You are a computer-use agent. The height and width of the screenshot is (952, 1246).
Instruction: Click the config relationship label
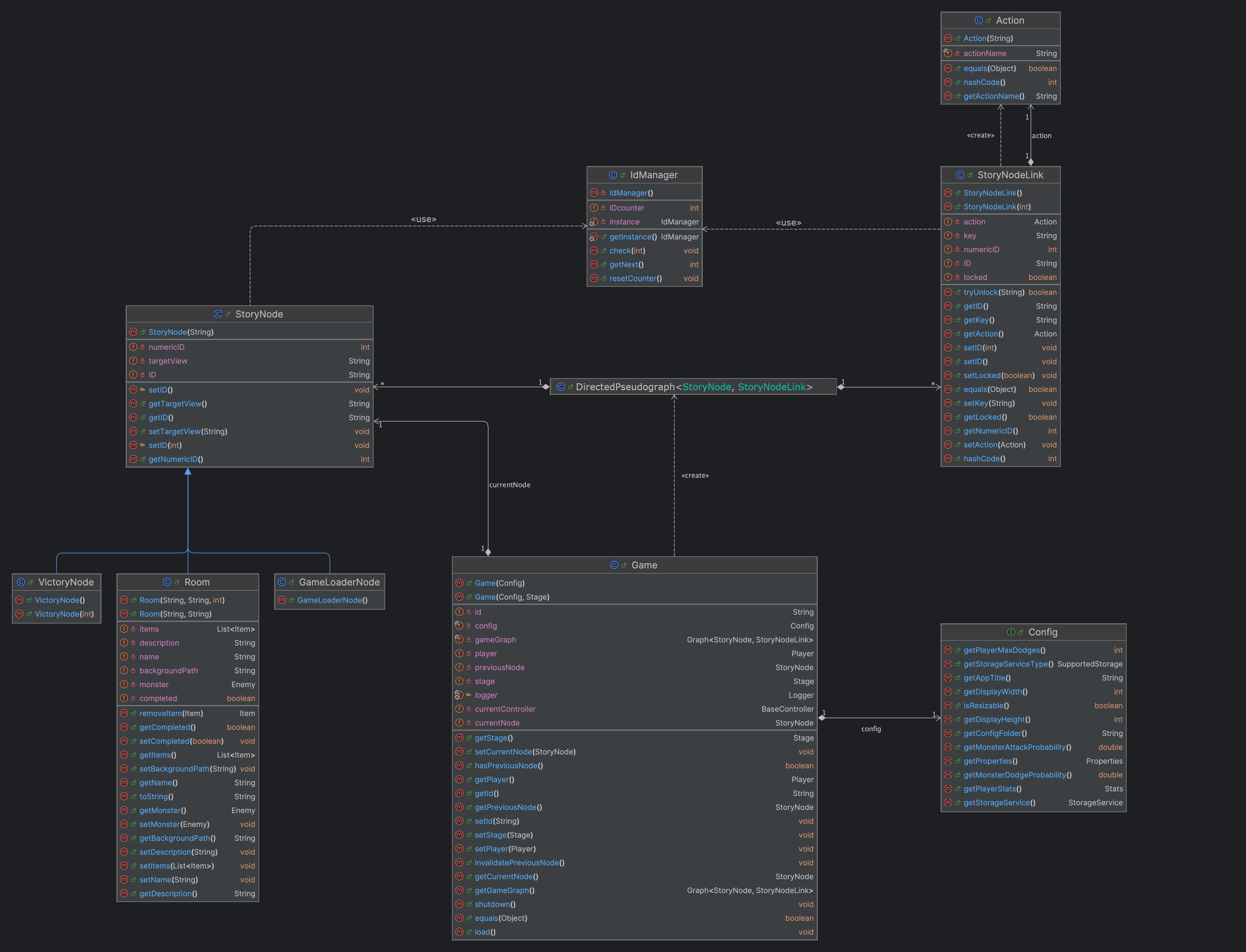pos(871,729)
